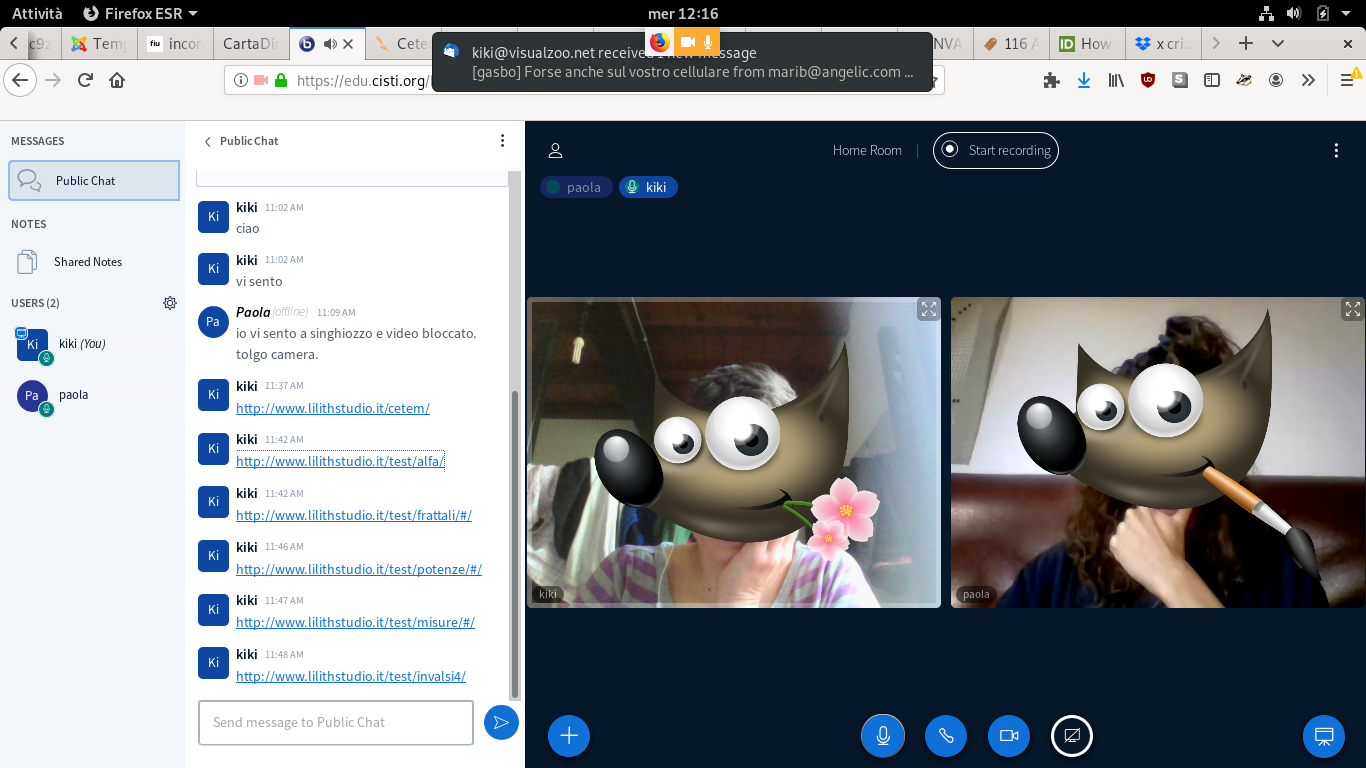The width and height of the screenshot is (1366, 768).
Task: Open the lilithstudio.it/test/misure/#/ link
Action: (x=355, y=622)
